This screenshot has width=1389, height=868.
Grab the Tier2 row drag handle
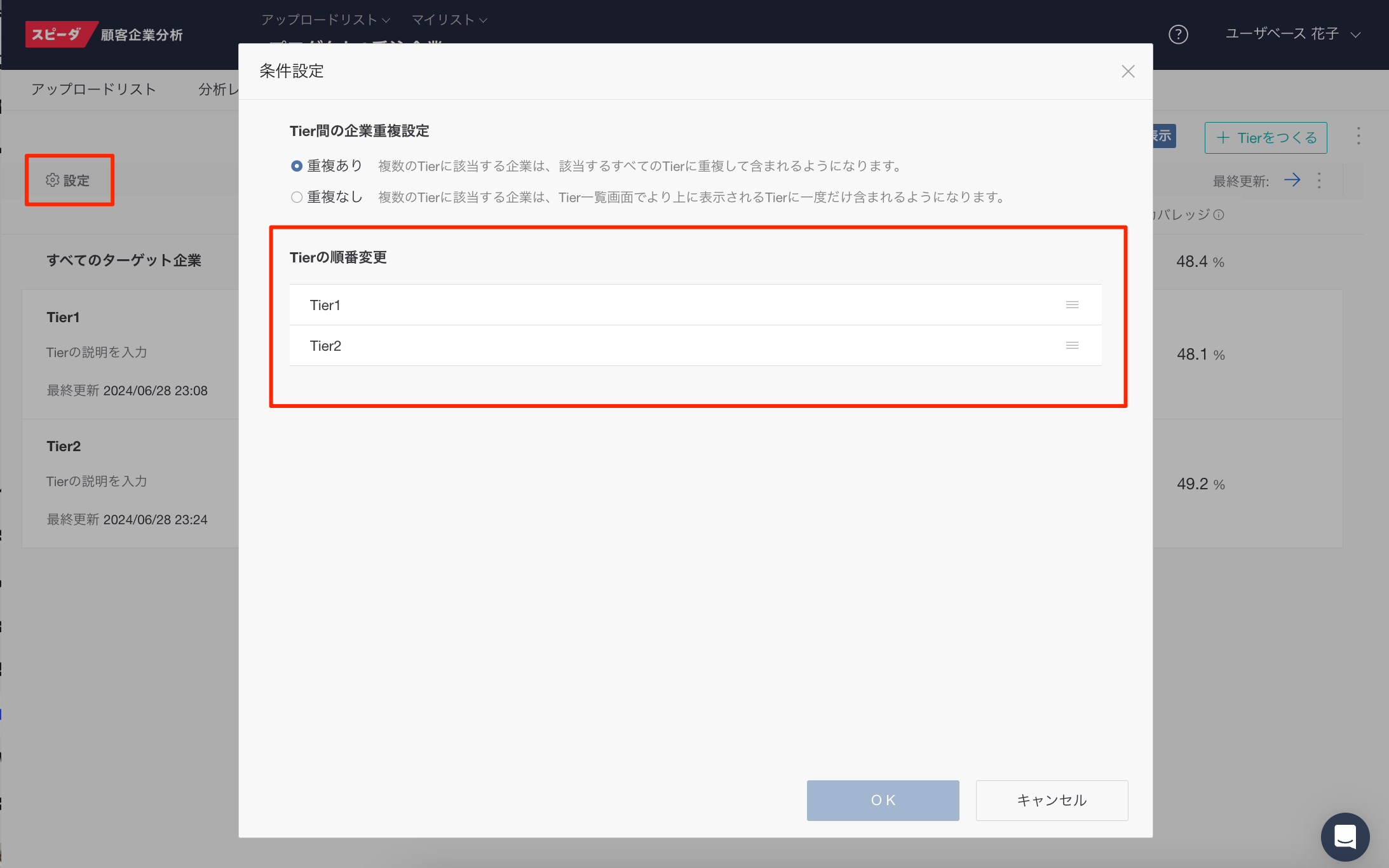pos(1072,346)
